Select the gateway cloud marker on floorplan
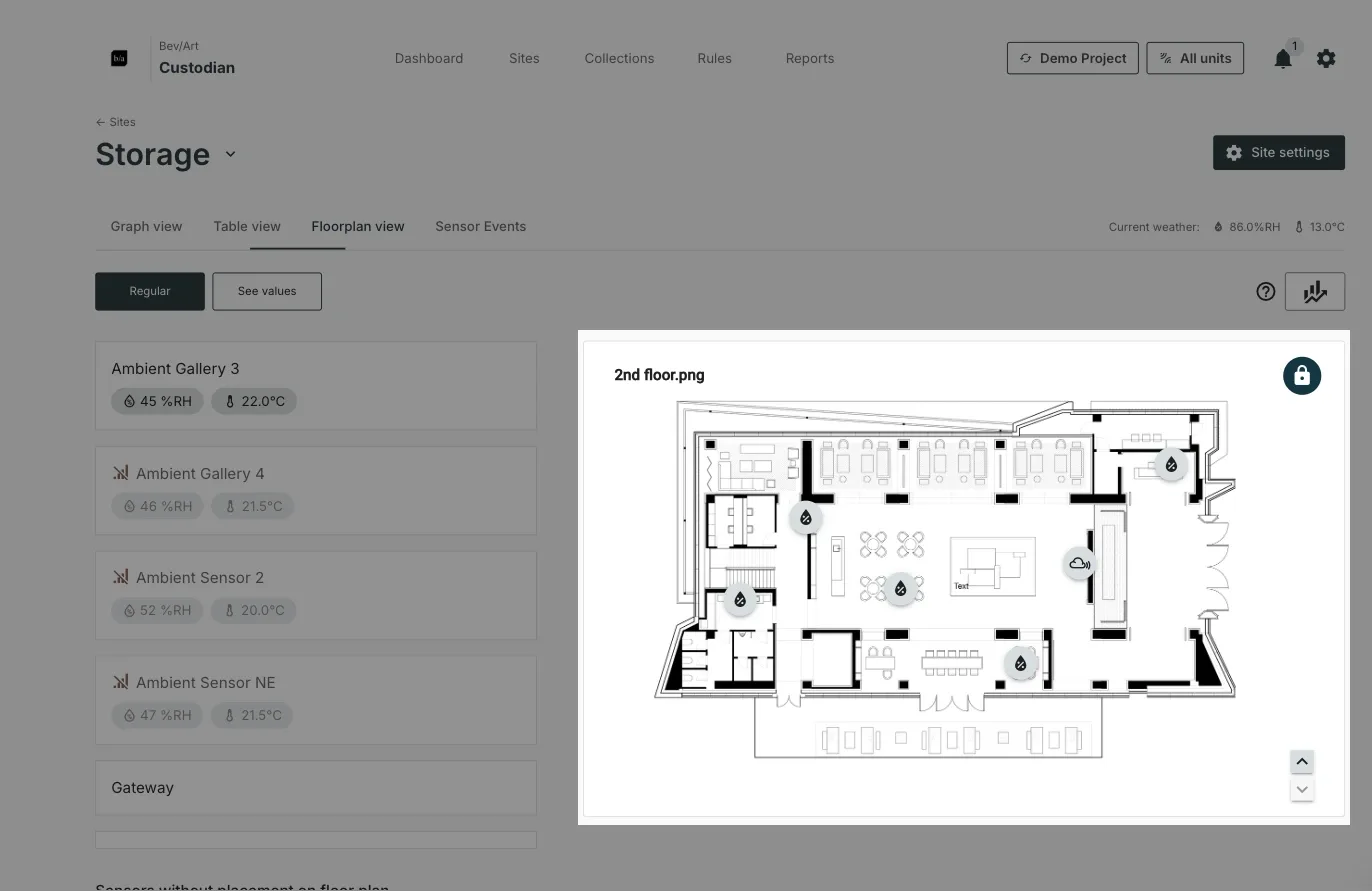This screenshot has height=891, width=1372. point(1079,564)
